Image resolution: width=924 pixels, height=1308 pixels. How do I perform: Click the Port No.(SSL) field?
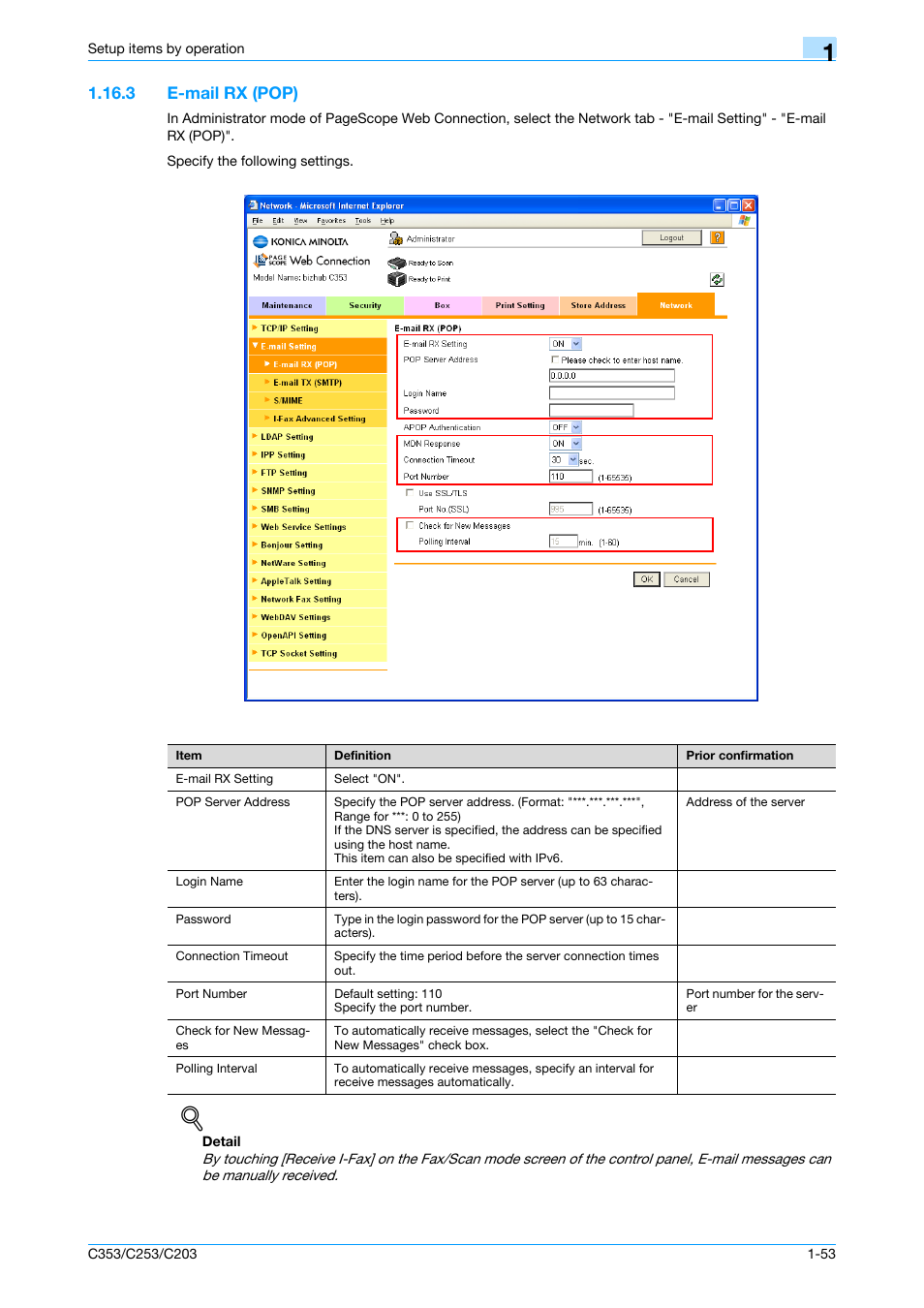coord(570,509)
